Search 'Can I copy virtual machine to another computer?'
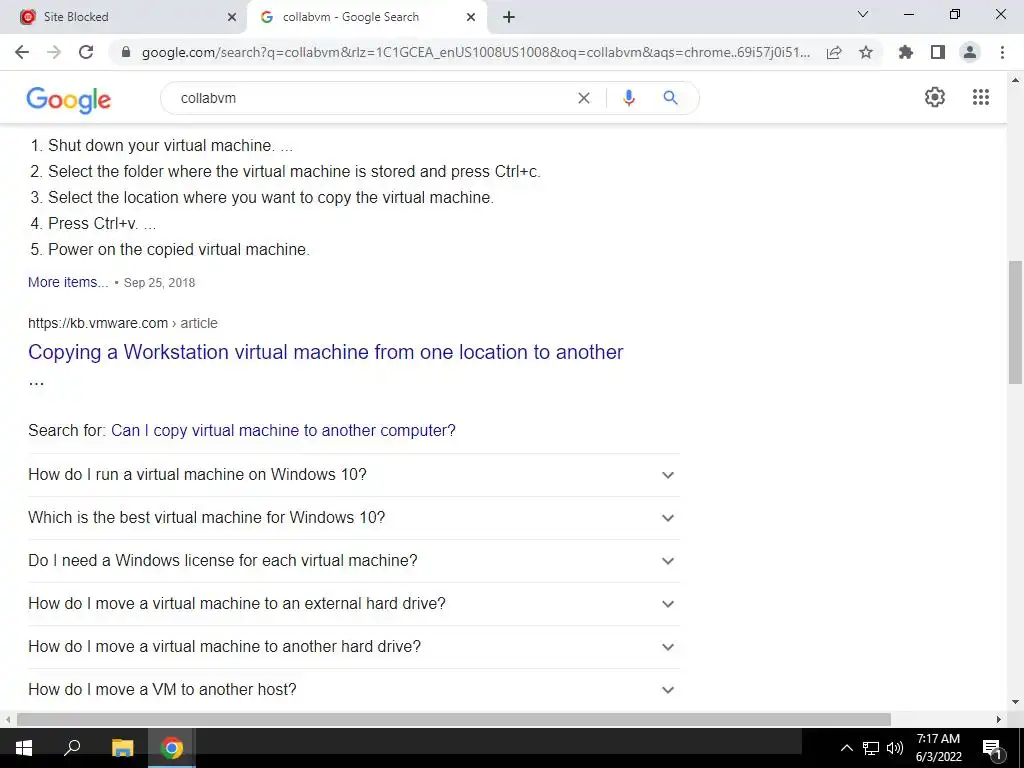 point(283,430)
